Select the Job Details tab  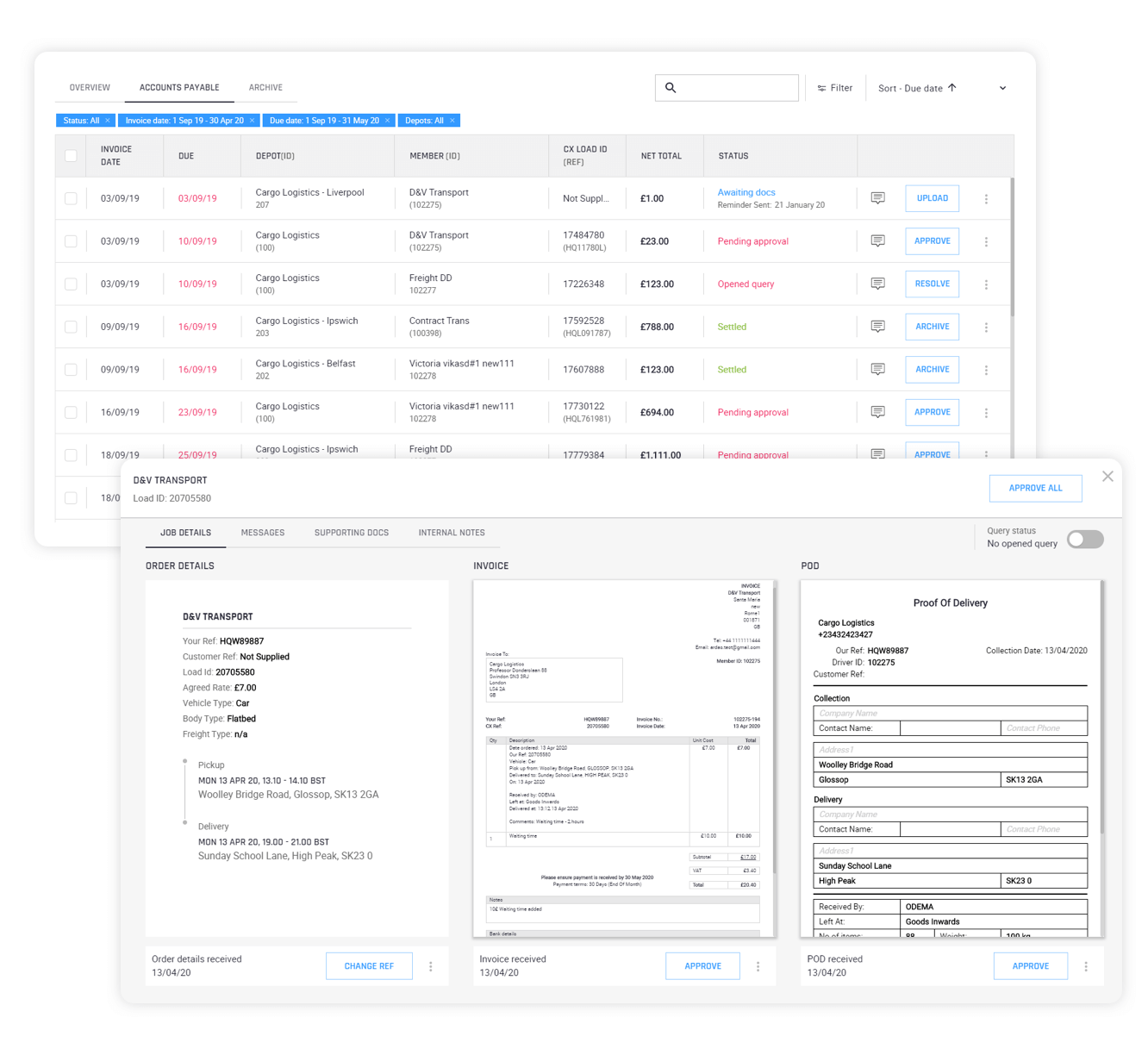tap(185, 533)
